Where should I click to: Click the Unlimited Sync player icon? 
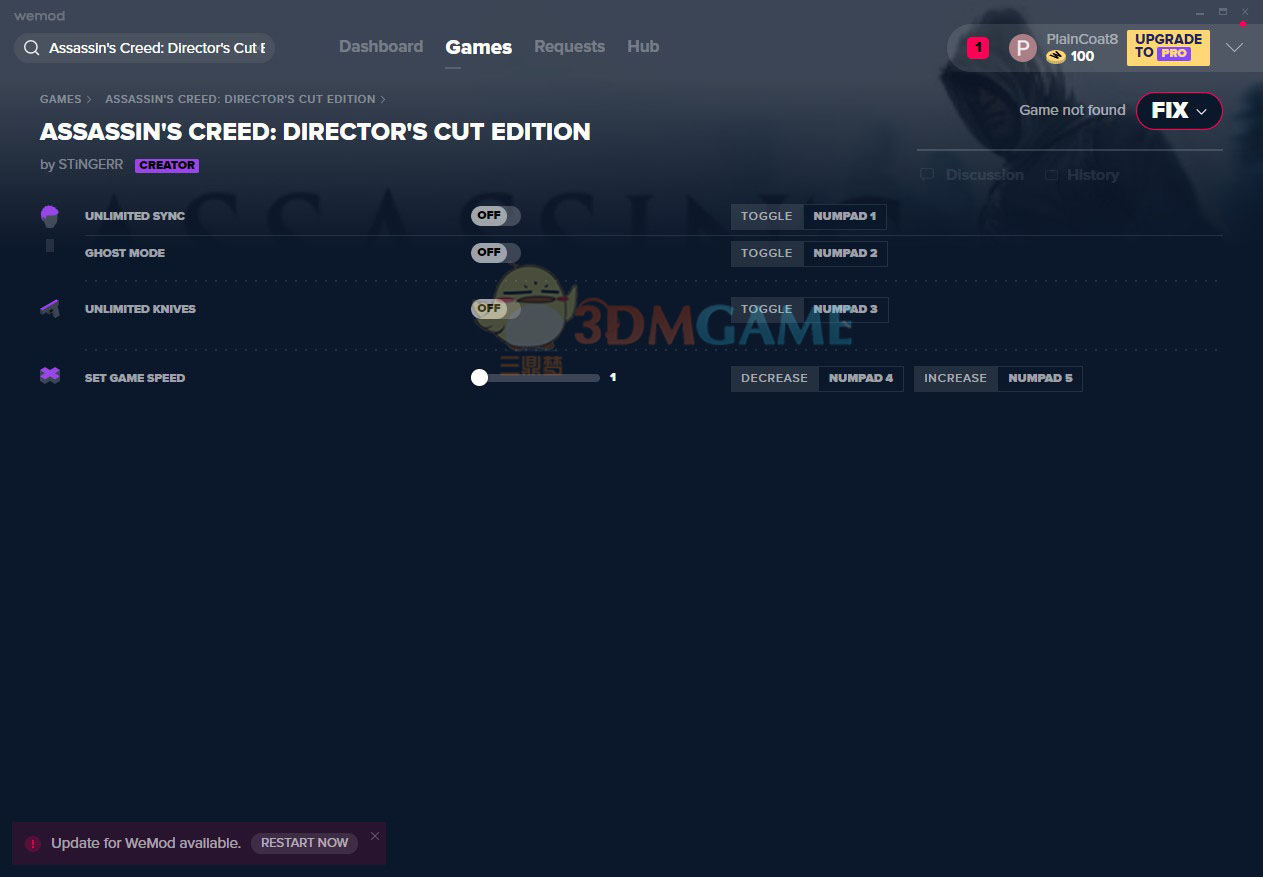pos(50,216)
